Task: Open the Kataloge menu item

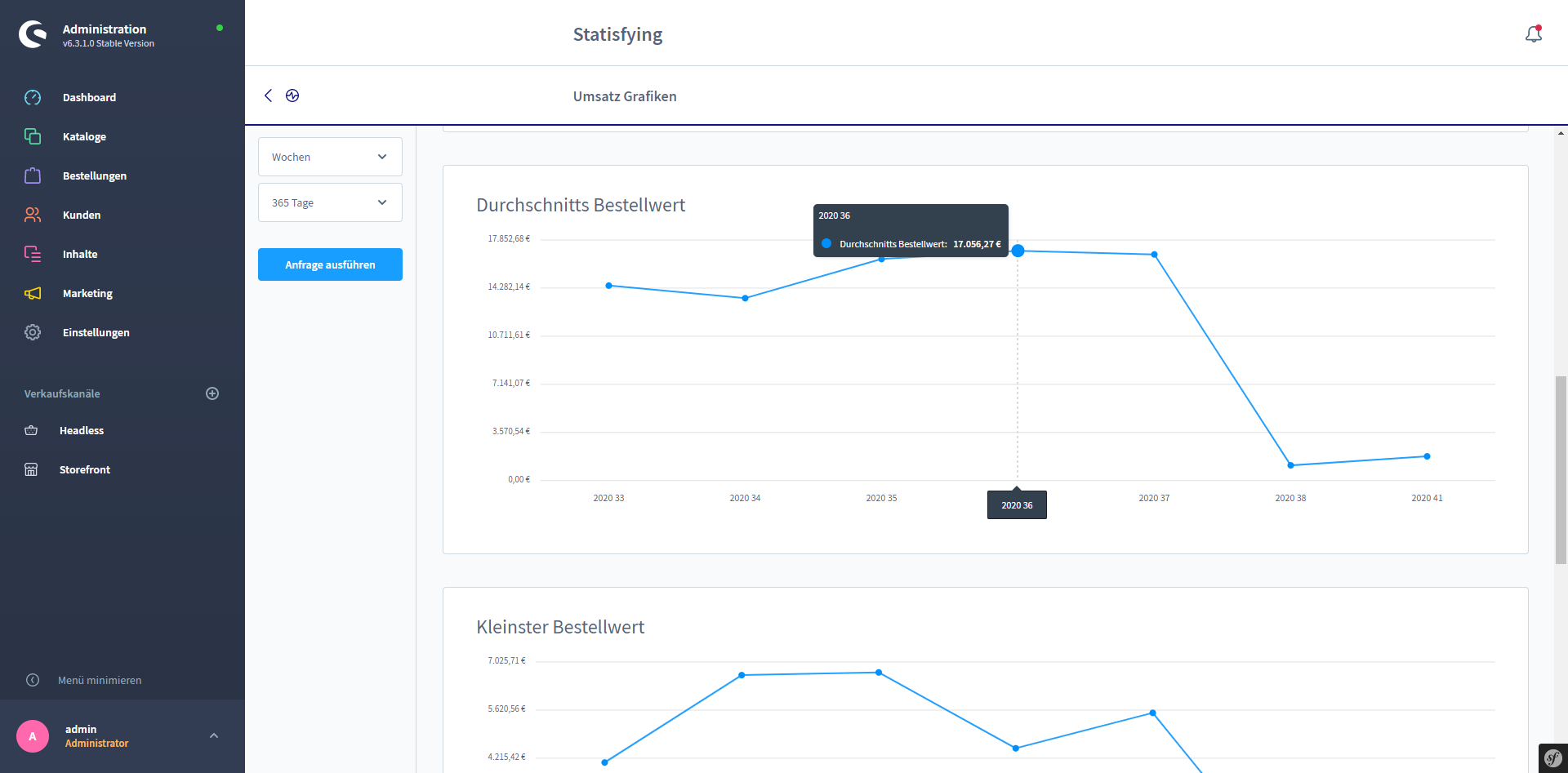Action: (x=84, y=136)
